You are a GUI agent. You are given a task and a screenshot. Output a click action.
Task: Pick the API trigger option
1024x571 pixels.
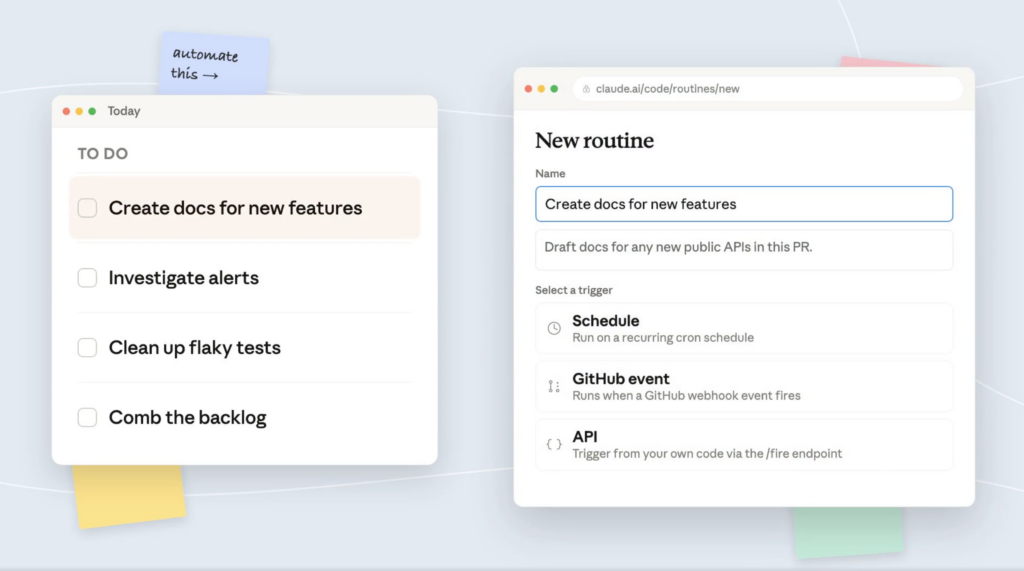(744, 445)
